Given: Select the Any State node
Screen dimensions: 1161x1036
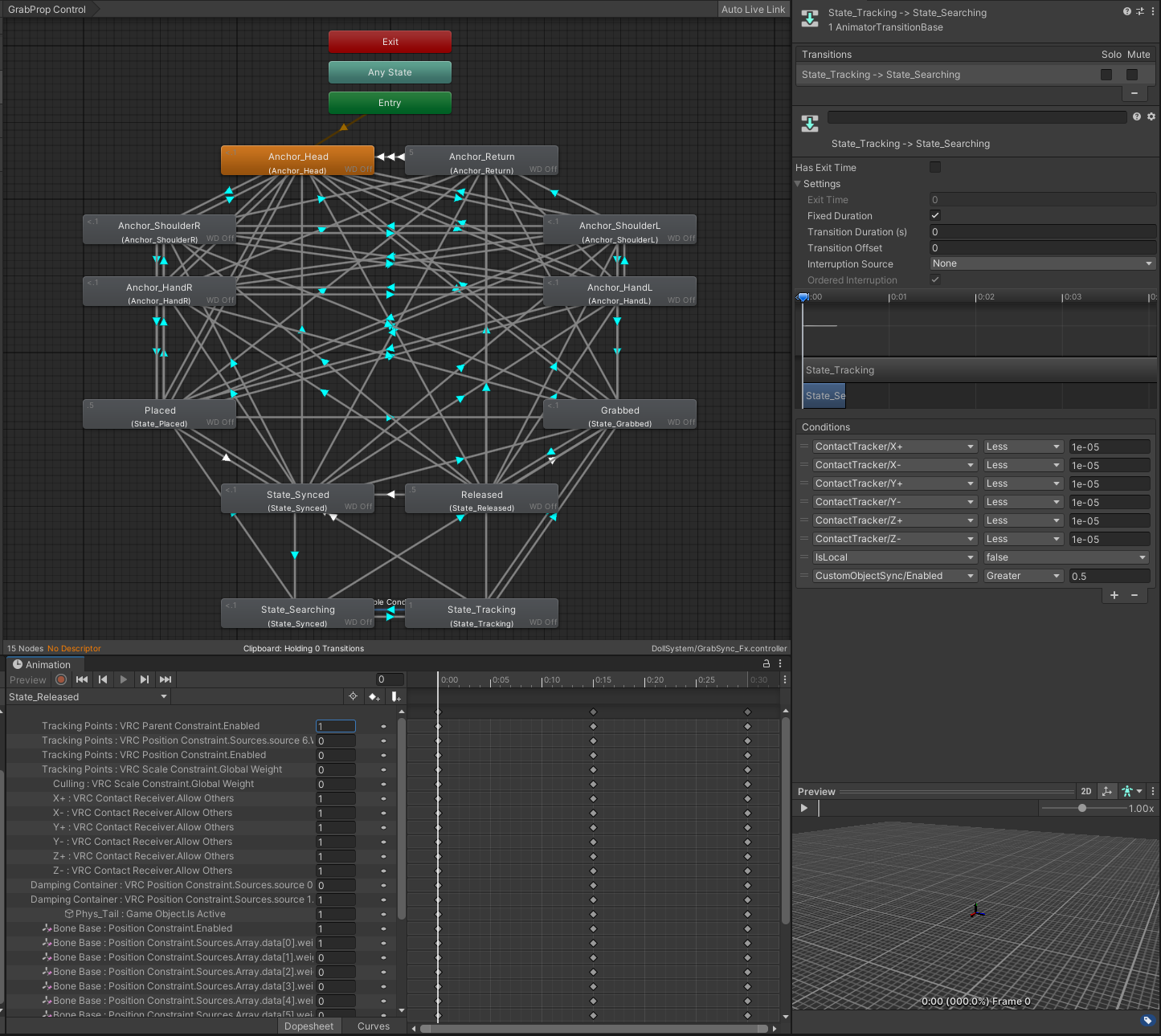Looking at the screenshot, I should [x=390, y=72].
